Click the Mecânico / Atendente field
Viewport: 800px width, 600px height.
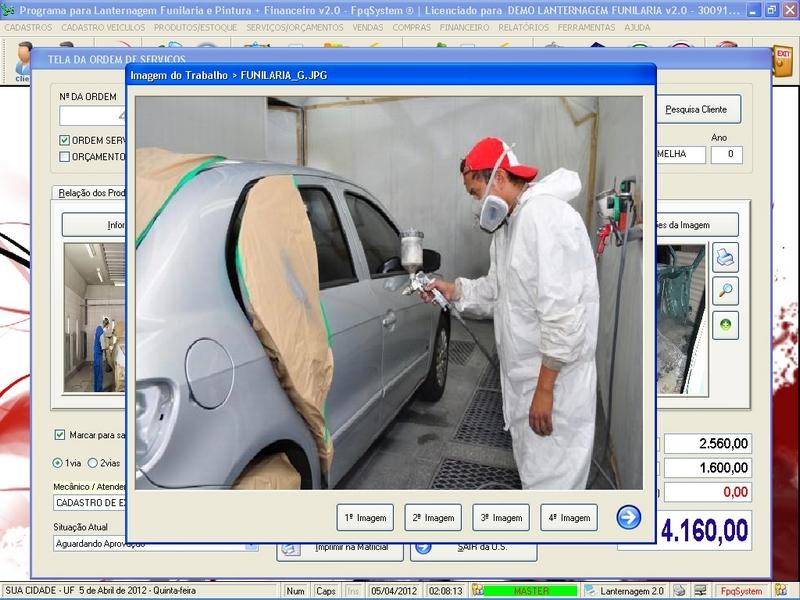click(90, 503)
